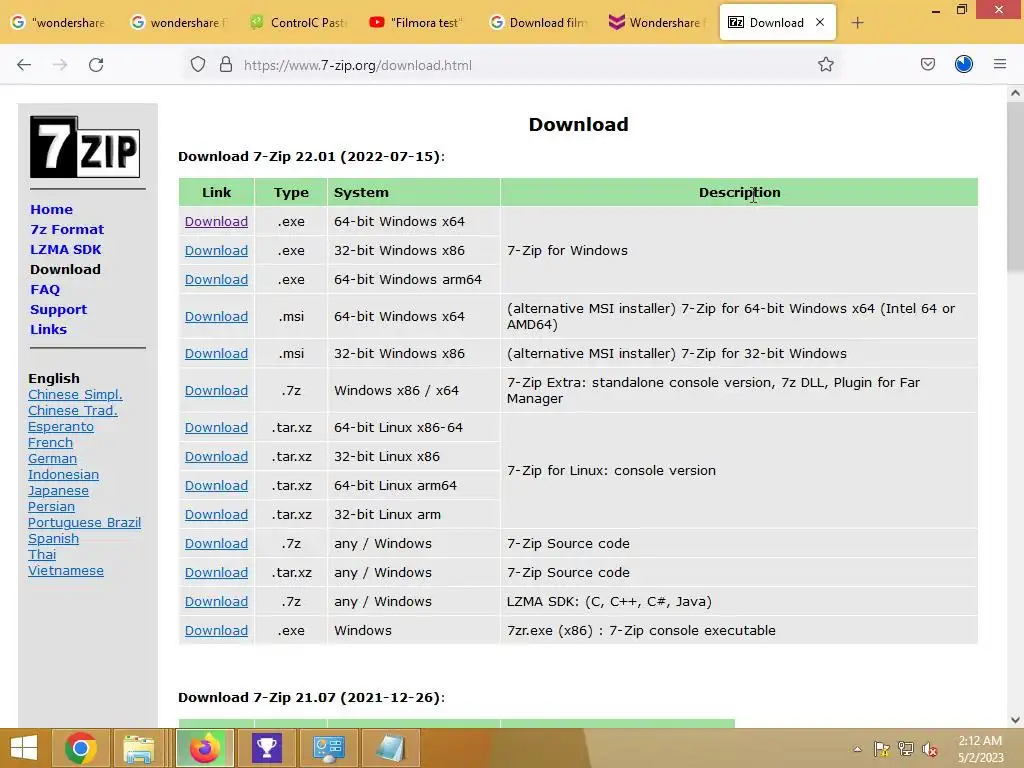
Task: Download the 64-bit Linux x86-64 tar.xz
Action: [x=216, y=428]
